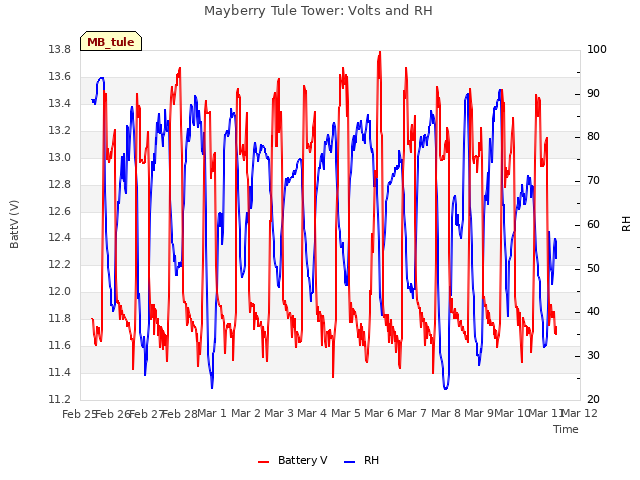Click the Mar 5 date label
This screenshot has width=640, height=480.
(x=346, y=413)
